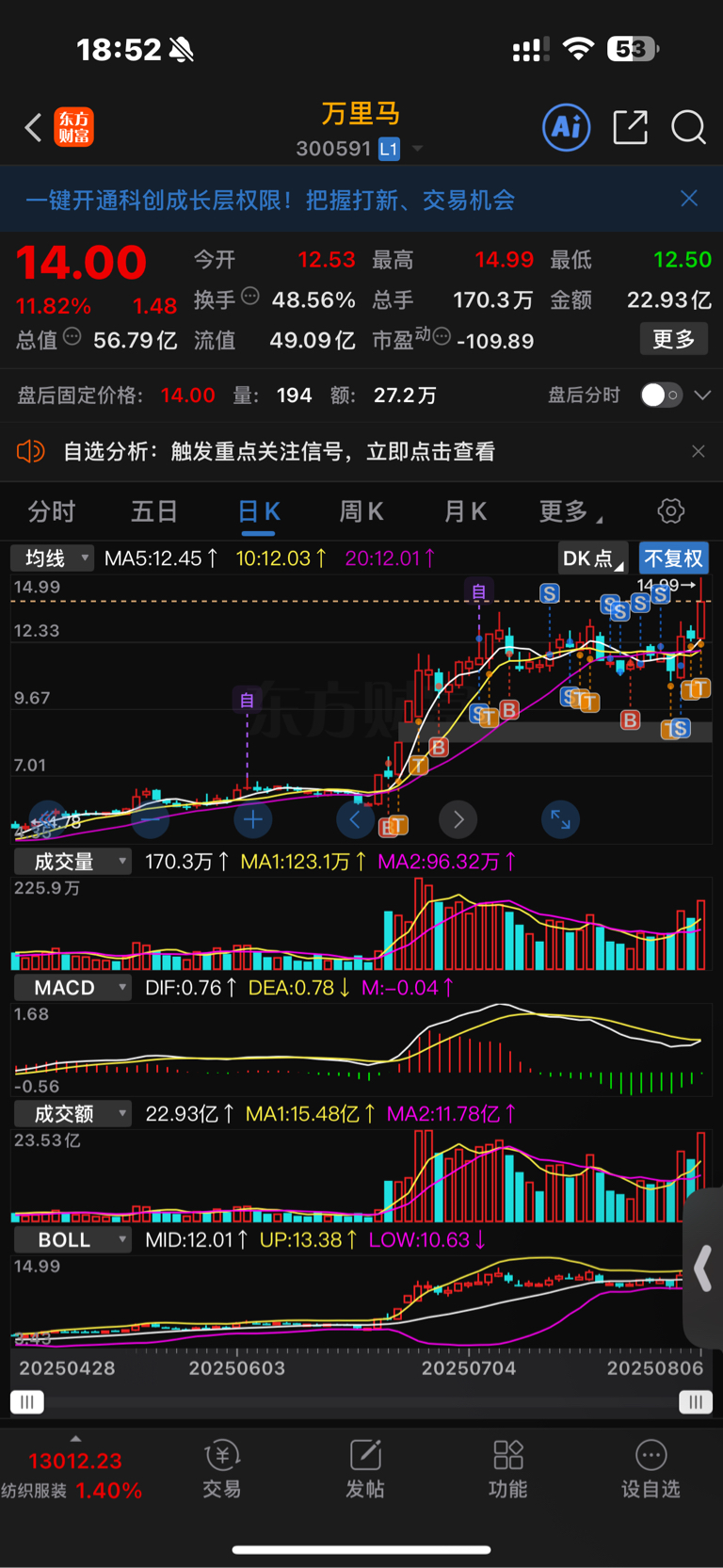
Task: Dismiss the 自选分析 notification
Action: (x=698, y=451)
